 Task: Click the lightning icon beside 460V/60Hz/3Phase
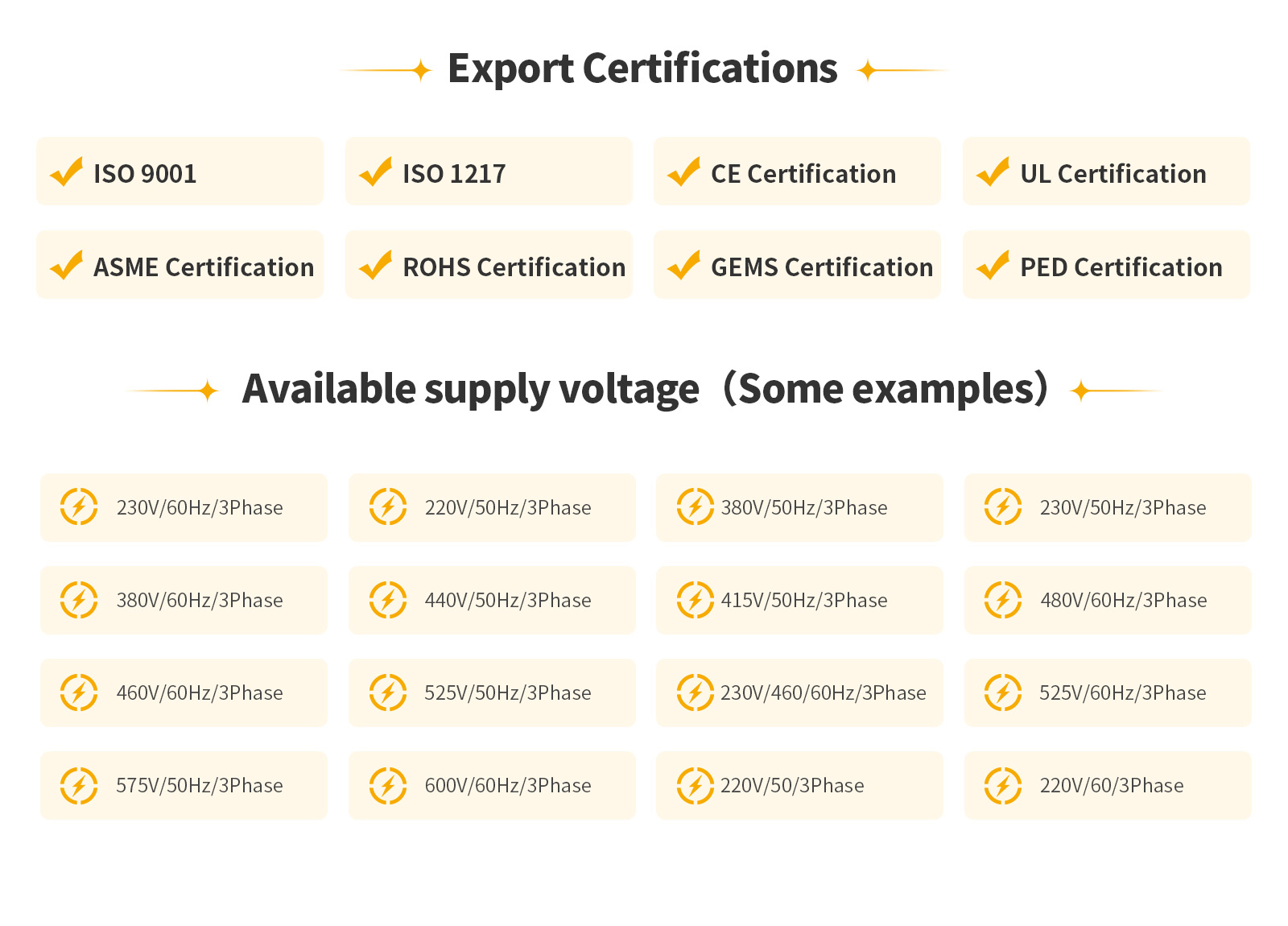click(x=79, y=692)
